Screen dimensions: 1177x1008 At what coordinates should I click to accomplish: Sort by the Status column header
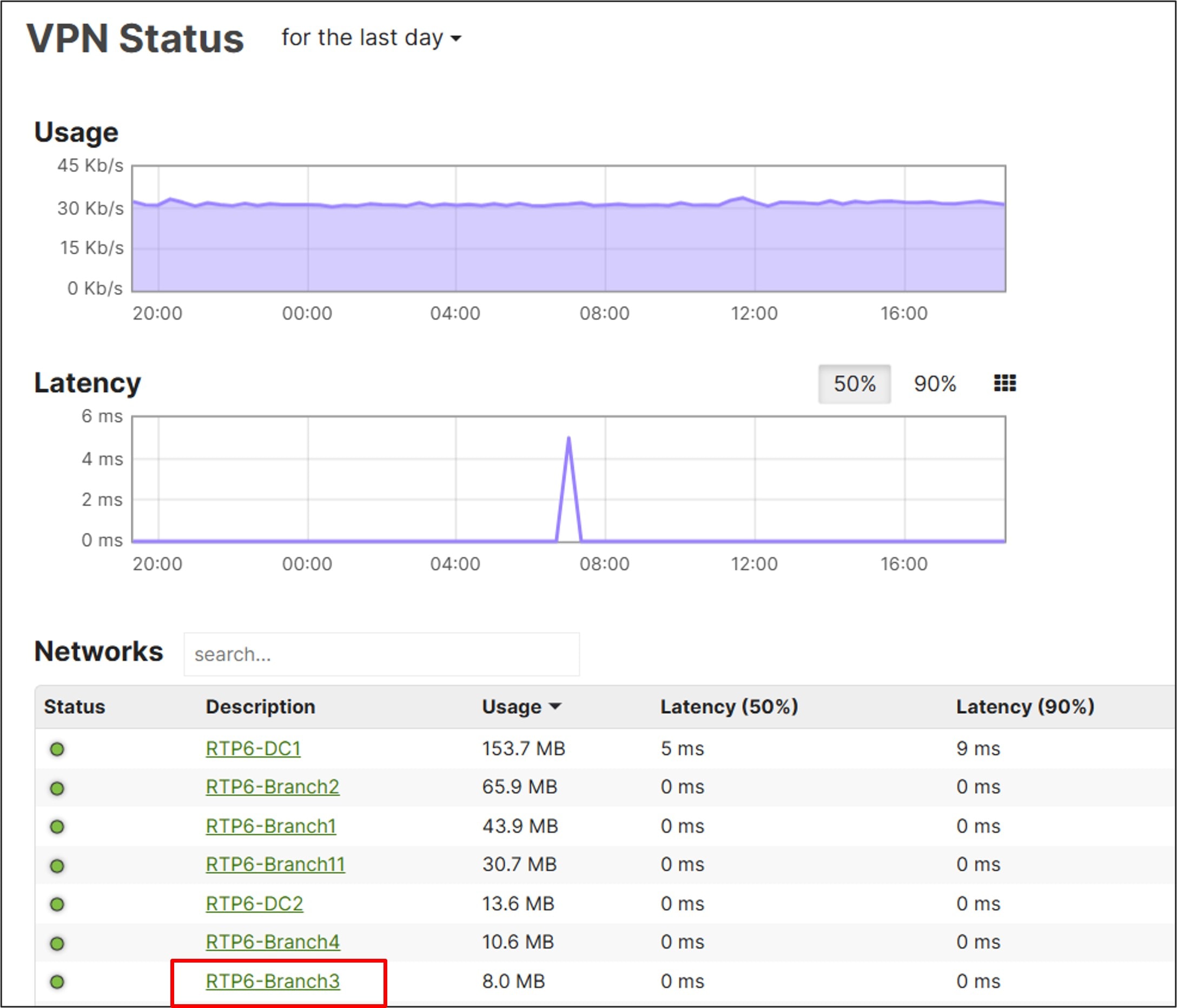point(75,706)
